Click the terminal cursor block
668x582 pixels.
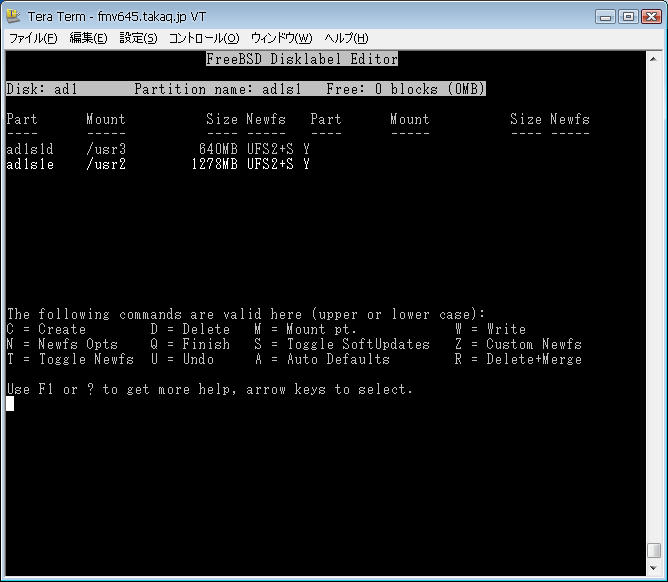pyautogui.click(x=10, y=403)
